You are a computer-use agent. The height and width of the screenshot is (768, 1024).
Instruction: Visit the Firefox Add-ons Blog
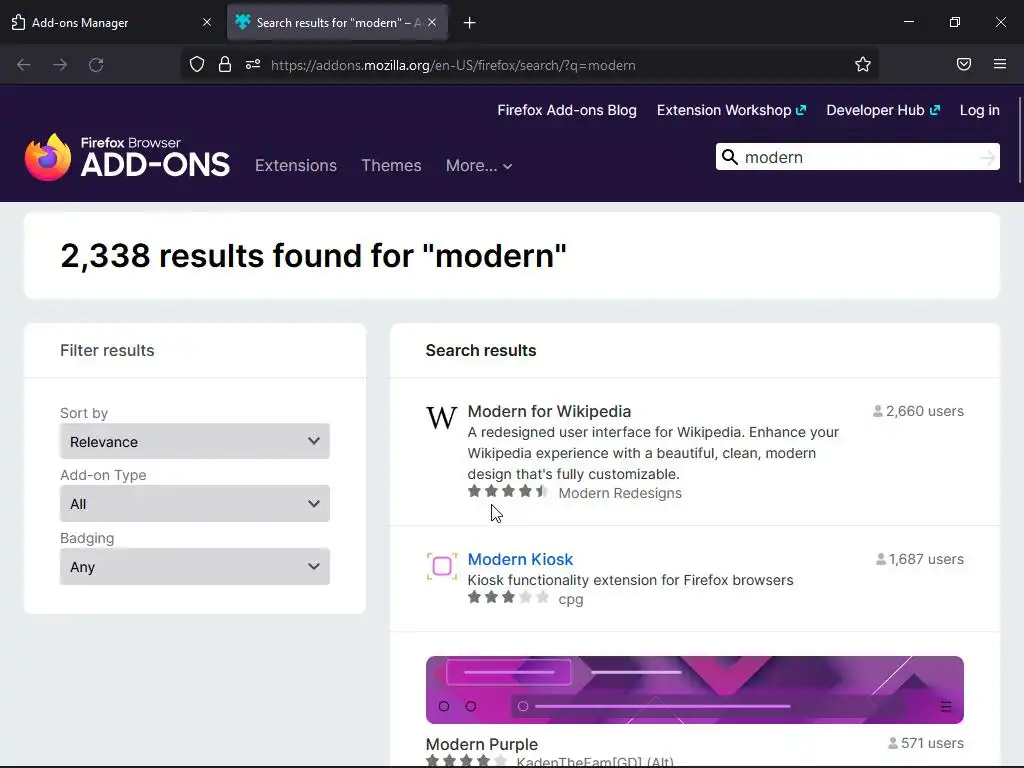pyautogui.click(x=567, y=110)
